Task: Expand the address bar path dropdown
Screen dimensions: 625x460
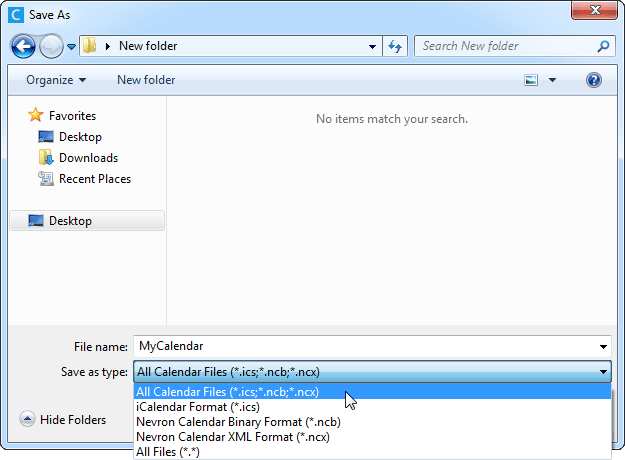Action: point(372,46)
